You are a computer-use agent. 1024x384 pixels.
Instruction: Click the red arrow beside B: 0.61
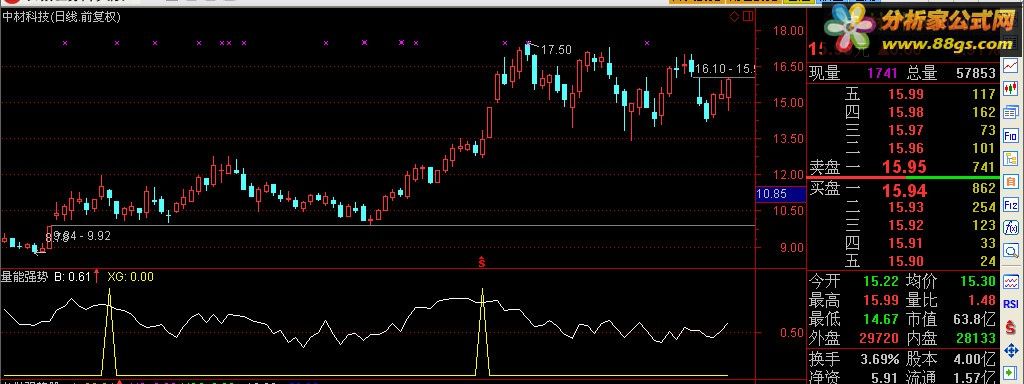(x=97, y=276)
